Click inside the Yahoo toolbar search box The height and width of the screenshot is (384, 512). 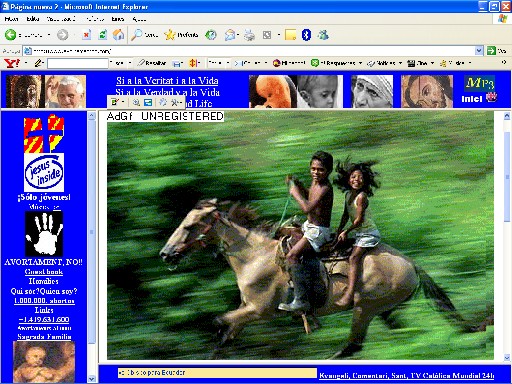tap(78, 63)
